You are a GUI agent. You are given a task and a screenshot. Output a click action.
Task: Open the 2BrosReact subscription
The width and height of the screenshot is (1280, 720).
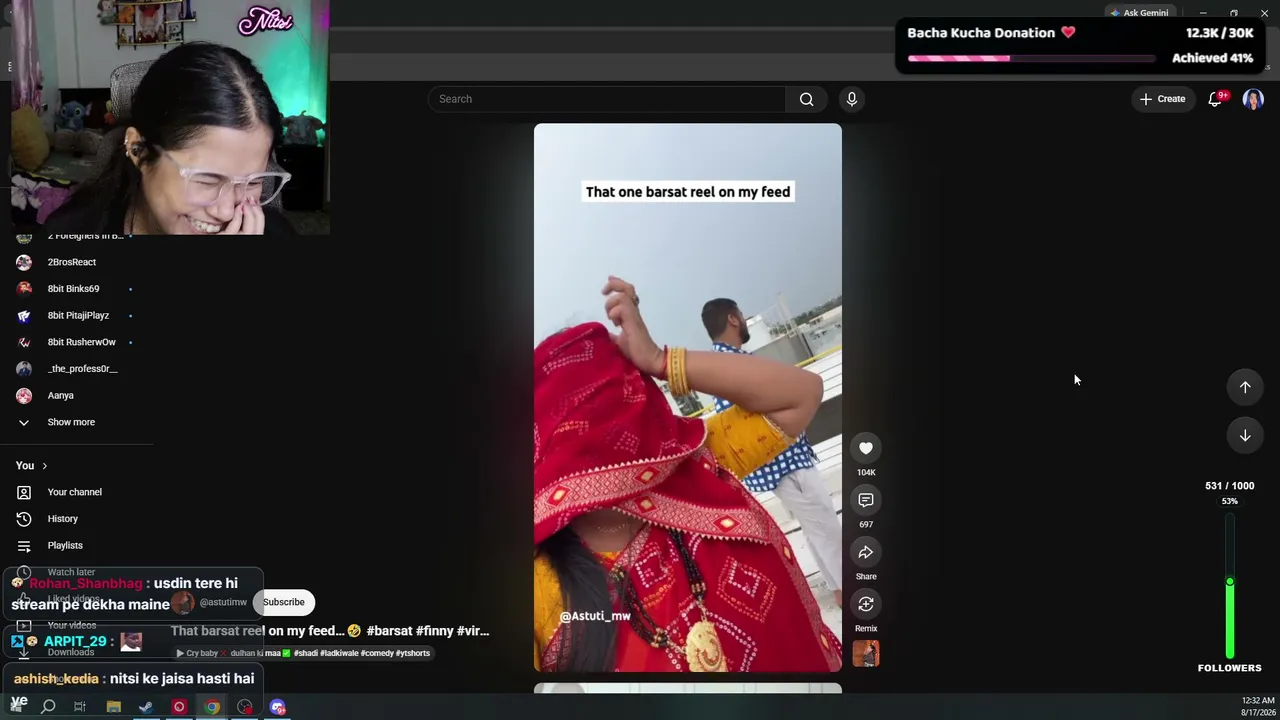[x=72, y=262]
